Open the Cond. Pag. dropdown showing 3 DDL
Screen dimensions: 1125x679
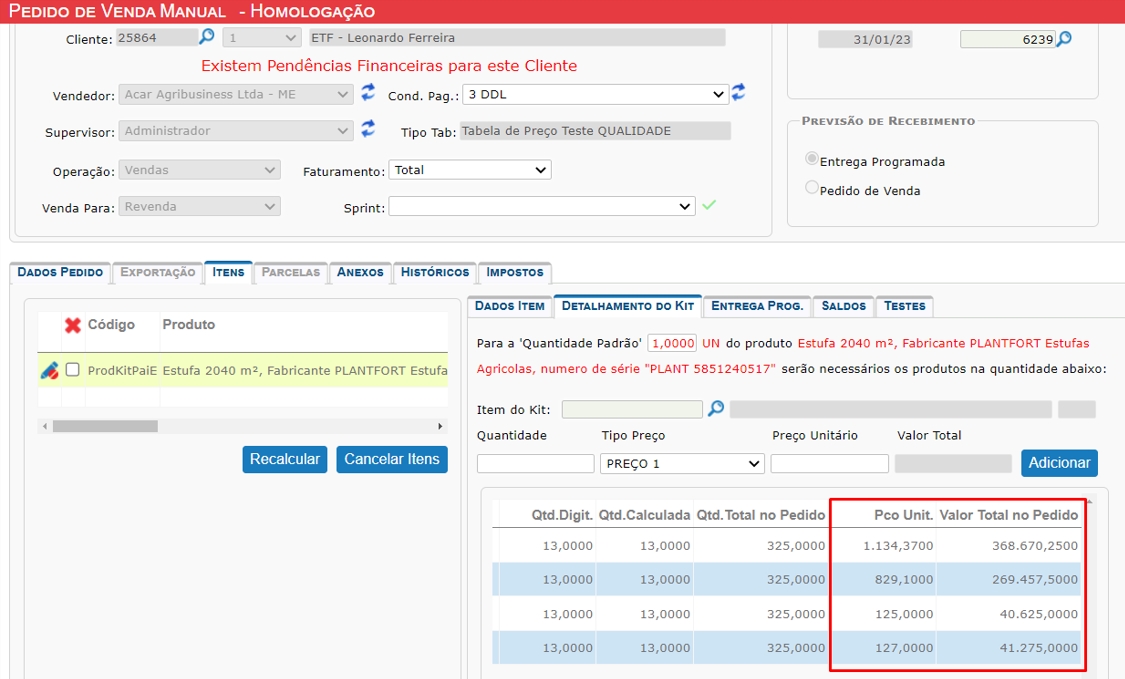tap(596, 94)
